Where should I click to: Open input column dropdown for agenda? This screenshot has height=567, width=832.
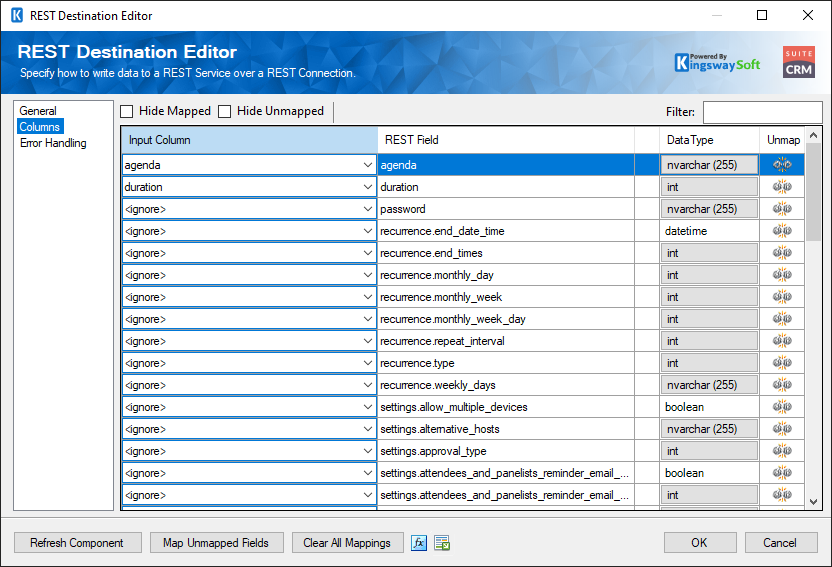pos(367,165)
